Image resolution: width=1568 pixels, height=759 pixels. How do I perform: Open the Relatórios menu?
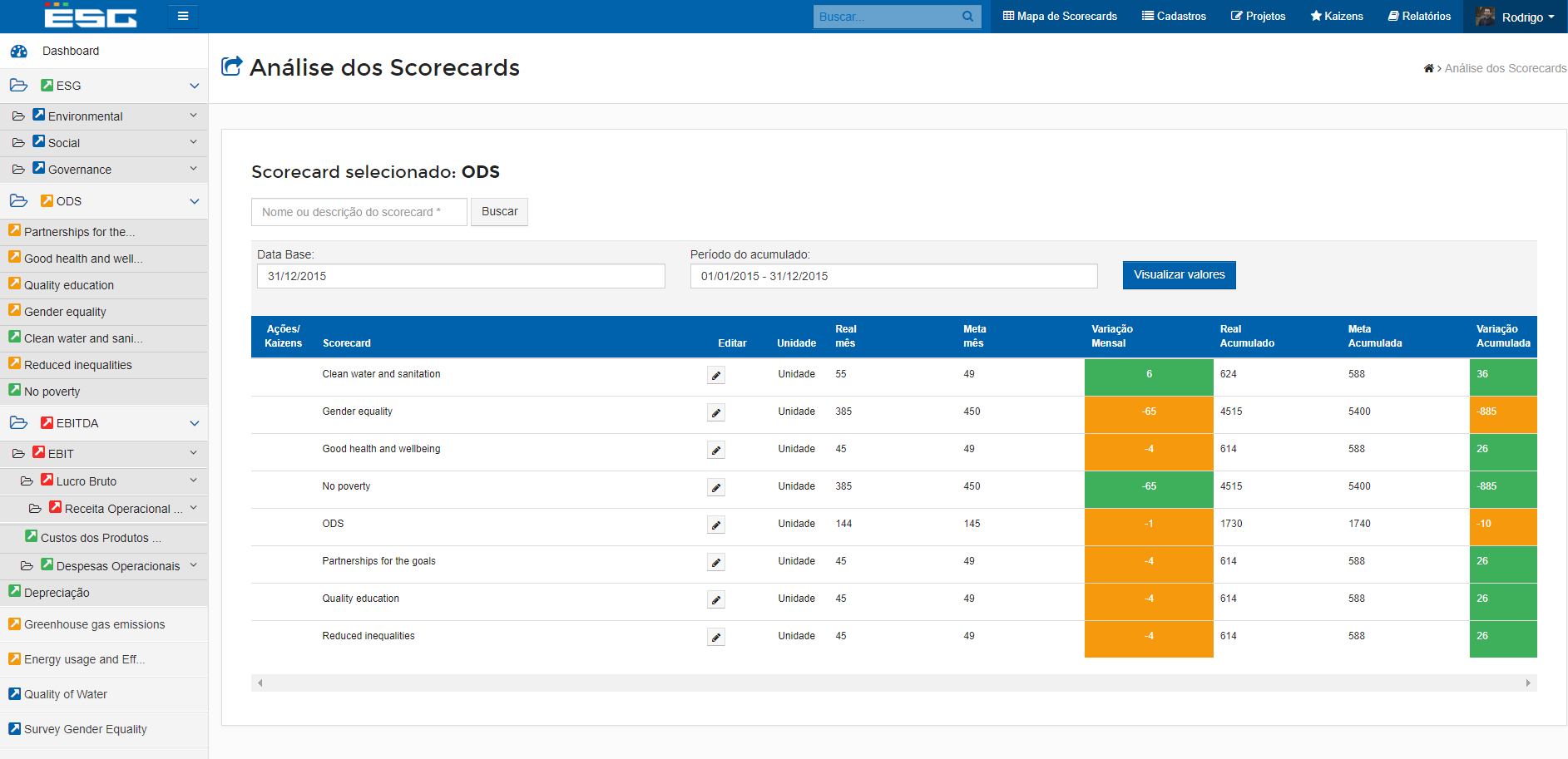coord(1419,16)
